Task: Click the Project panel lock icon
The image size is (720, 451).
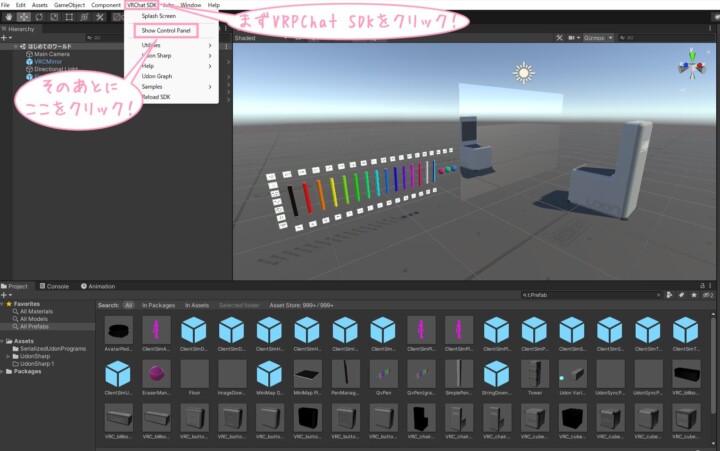Action: [702, 286]
